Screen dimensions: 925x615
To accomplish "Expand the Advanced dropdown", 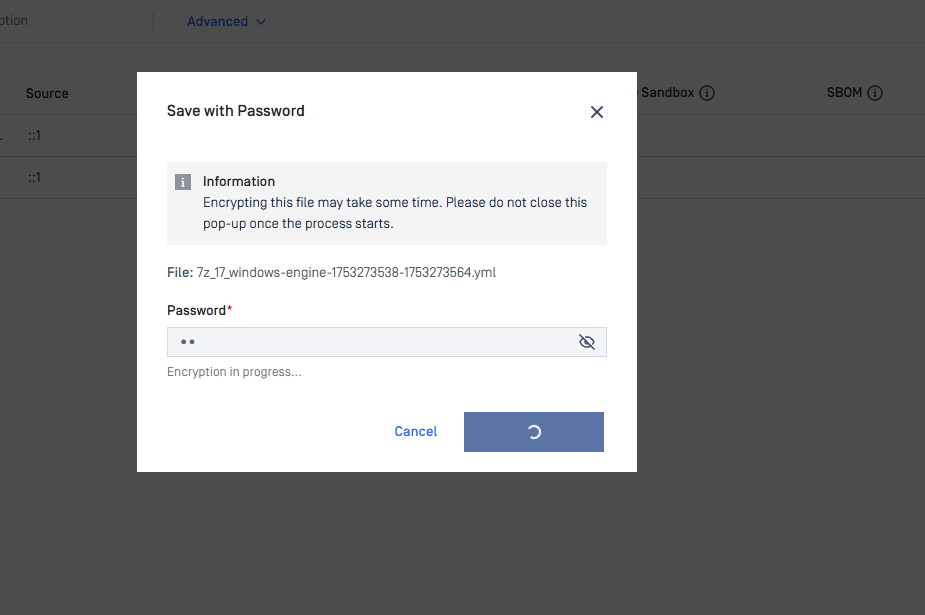I will (x=227, y=21).
